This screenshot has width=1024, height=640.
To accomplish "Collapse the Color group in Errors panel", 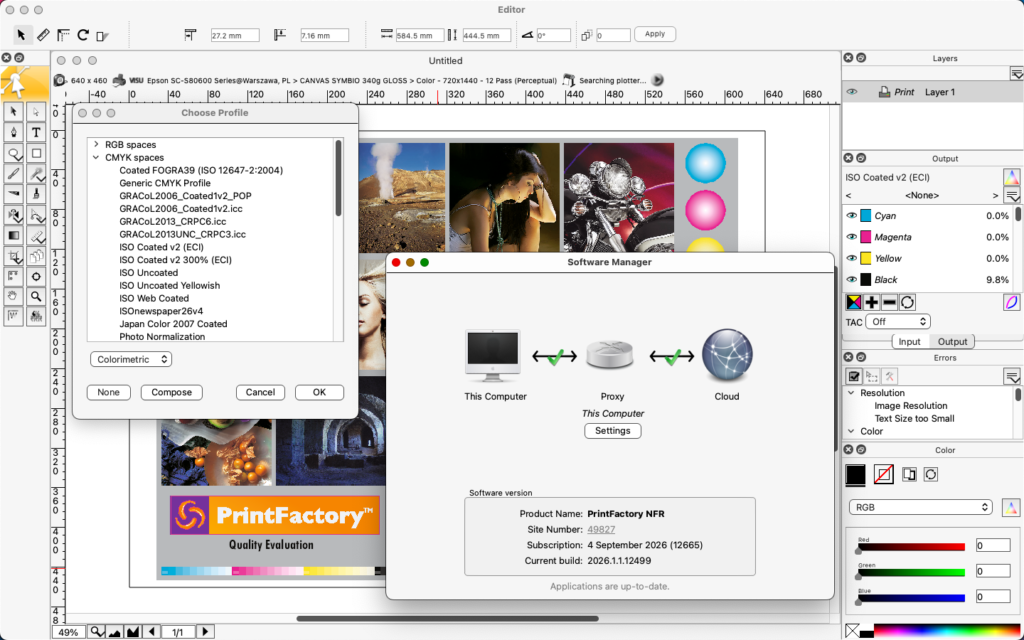I will (851, 431).
